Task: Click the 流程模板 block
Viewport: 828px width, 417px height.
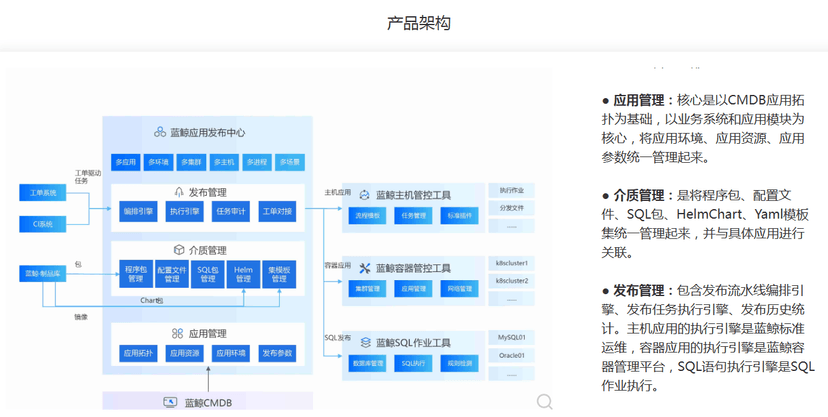Action: [368, 215]
